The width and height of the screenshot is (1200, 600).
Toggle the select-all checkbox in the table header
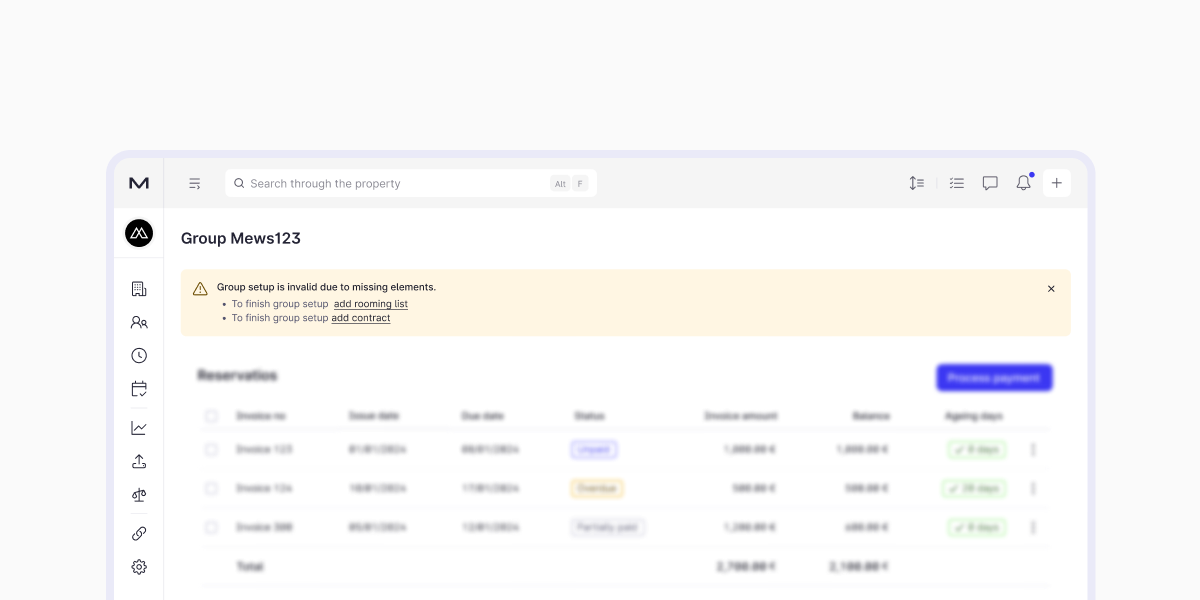pyautogui.click(x=211, y=416)
